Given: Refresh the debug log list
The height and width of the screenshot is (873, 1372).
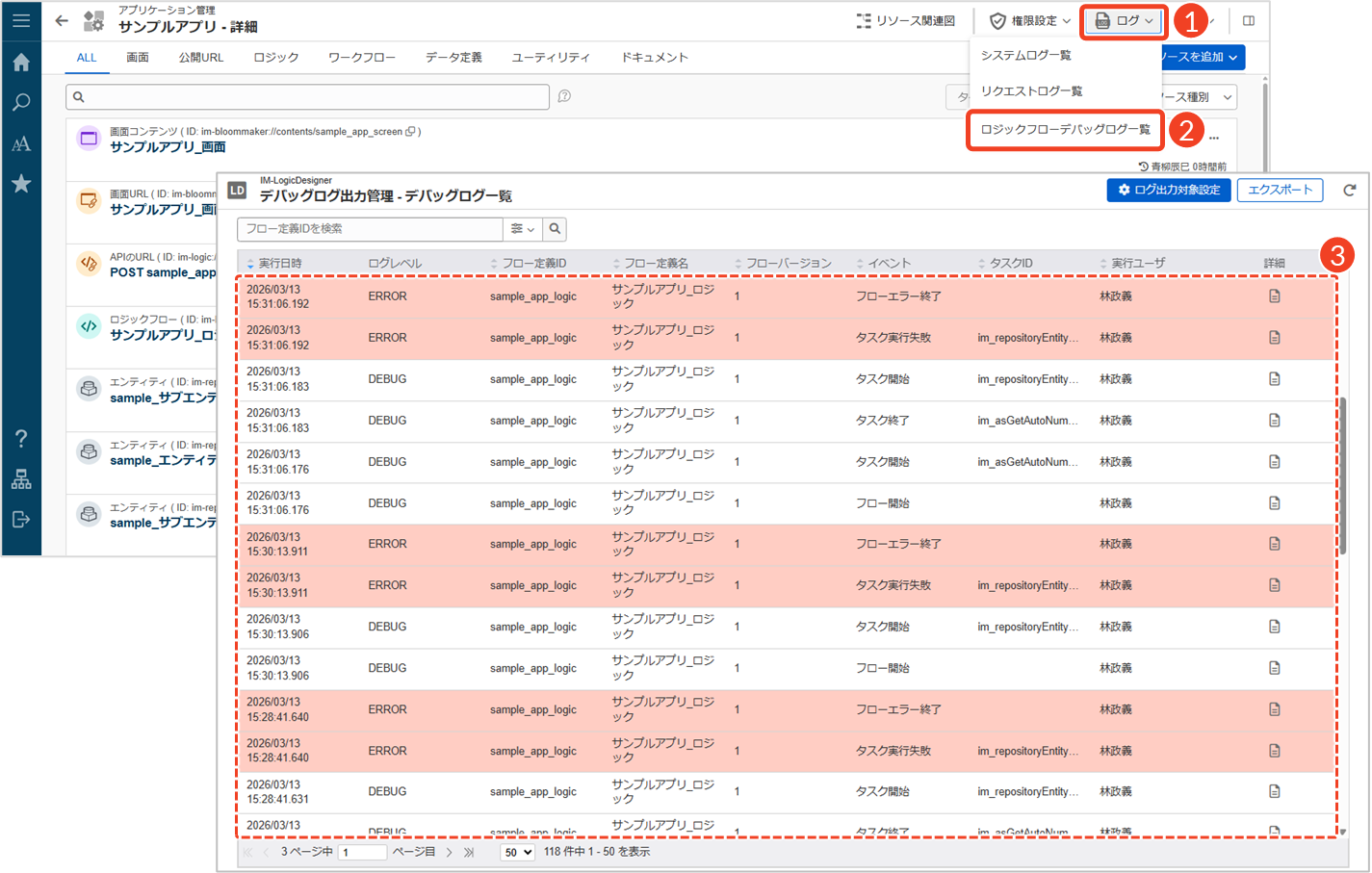Looking at the screenshot, I should point(1349,191).
